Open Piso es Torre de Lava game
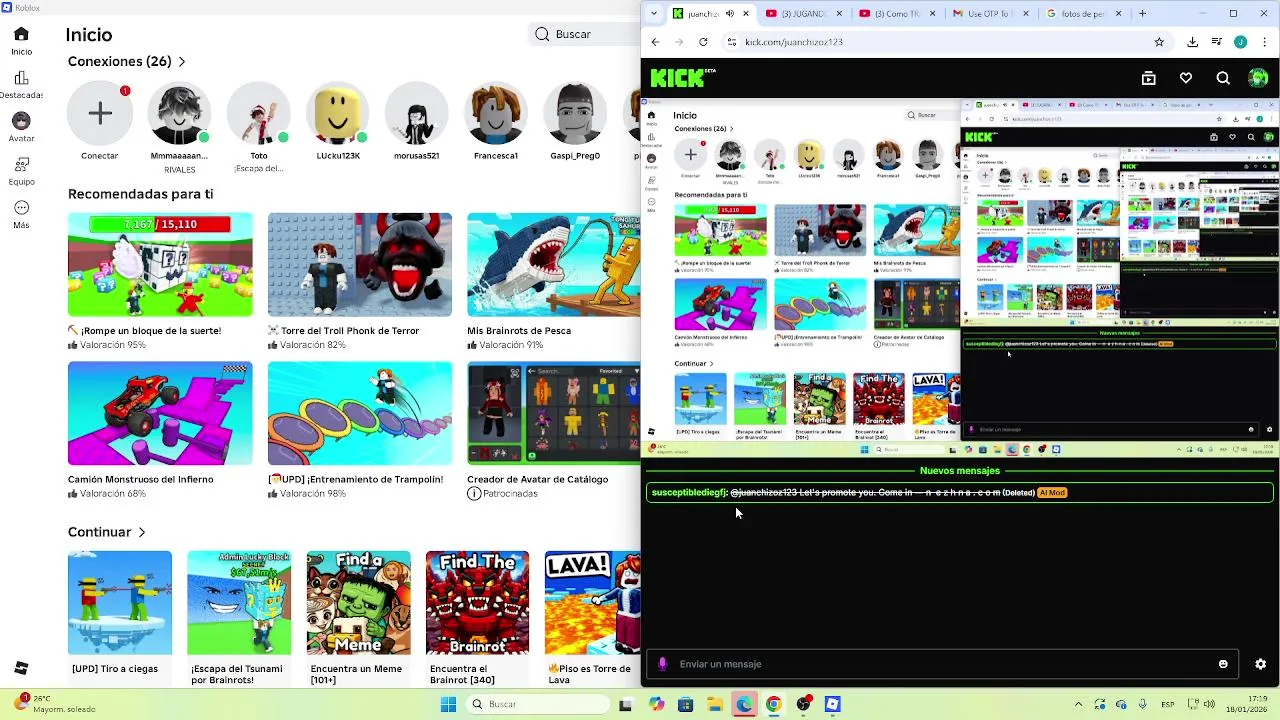This screenshot has width=1280, height=720. pos(592,603)
